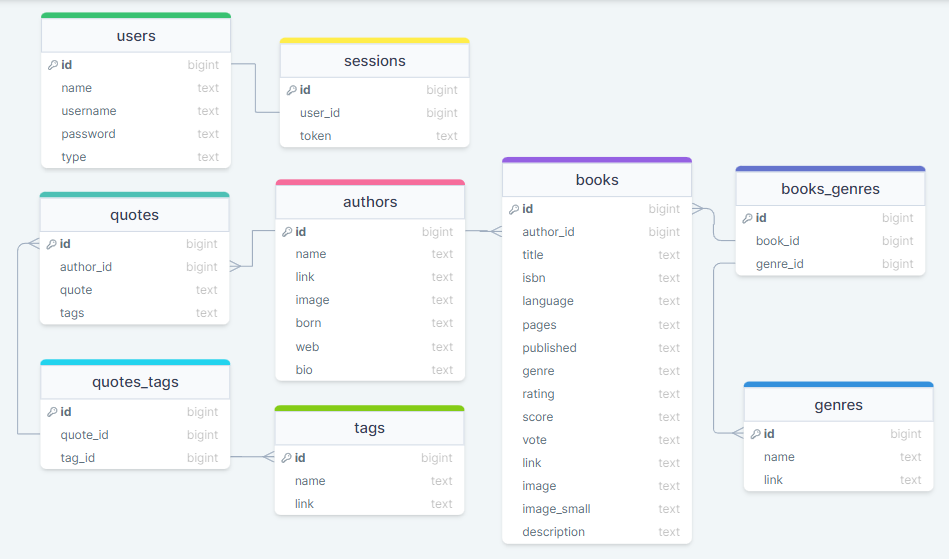Click the key icon in genres table
The image size is (949, 559).
[756, 434]
